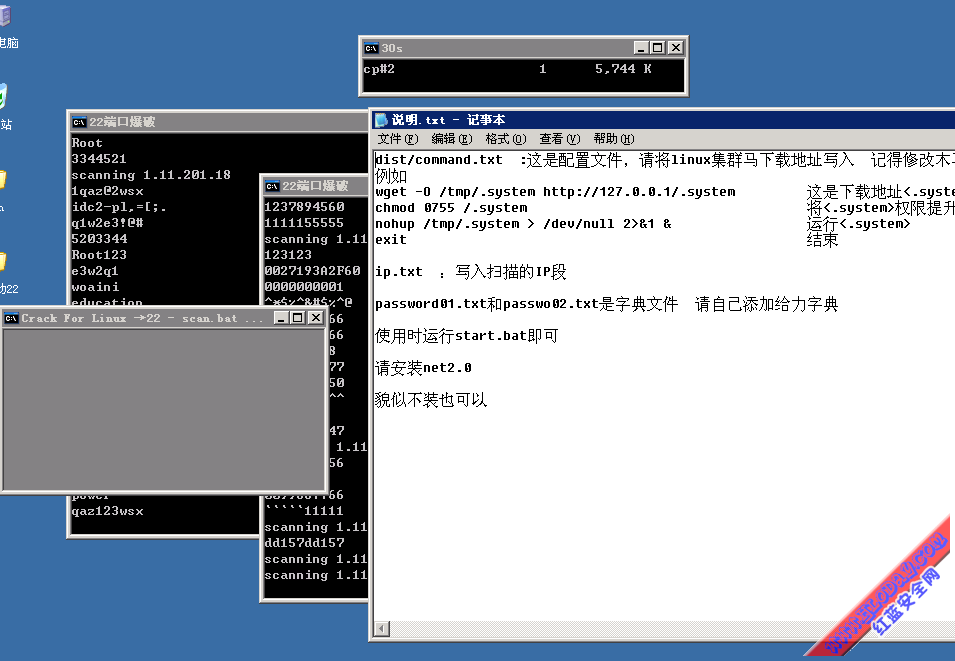
Task: Open the 查看 menu in Notepad
Action: click(560, 139)
